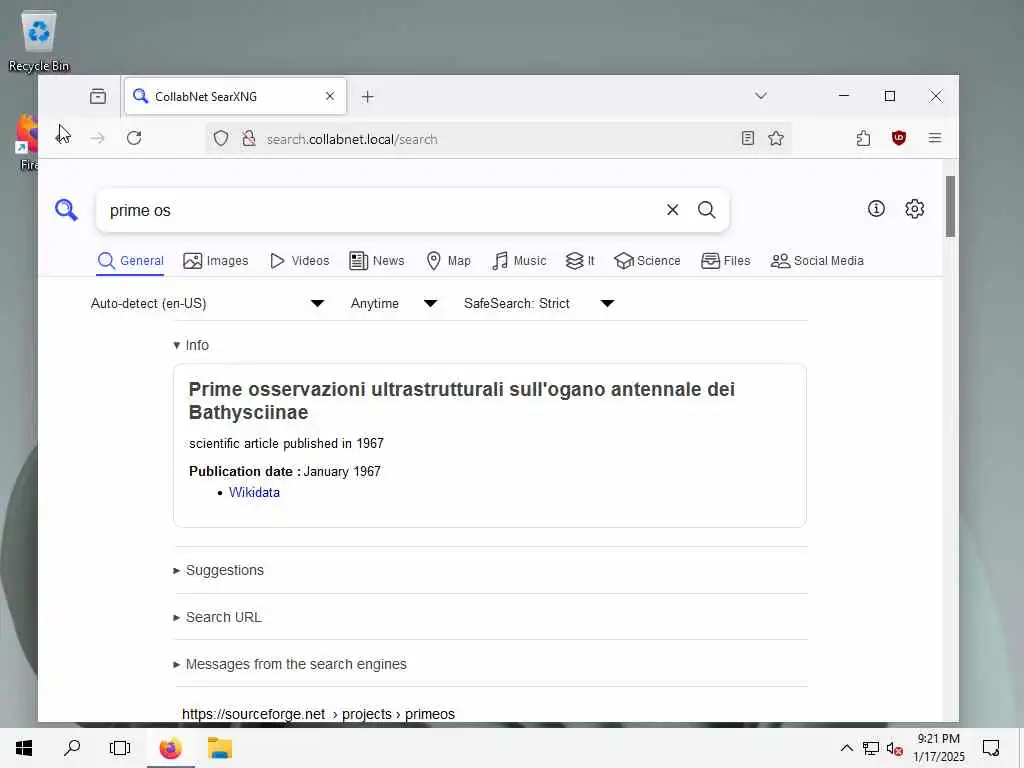Switch to the News category tab

(x=377, y=261)
